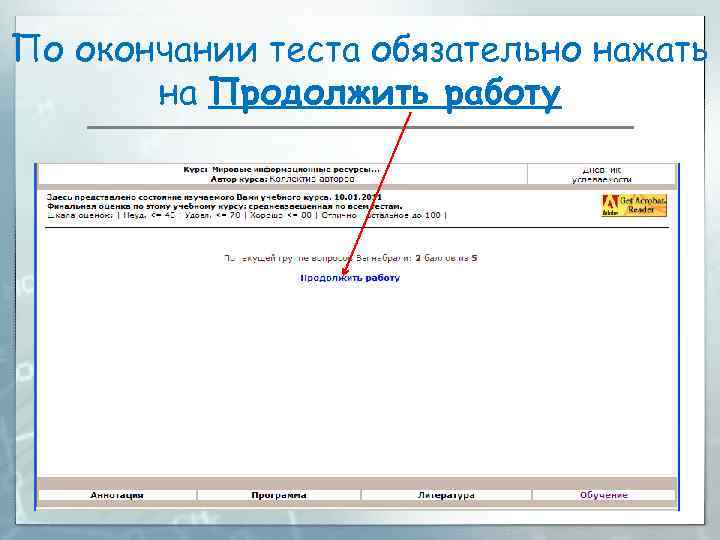Select the 'Шкала оценок' grading scale line
720x540 pixels.
tap(247, 215)
